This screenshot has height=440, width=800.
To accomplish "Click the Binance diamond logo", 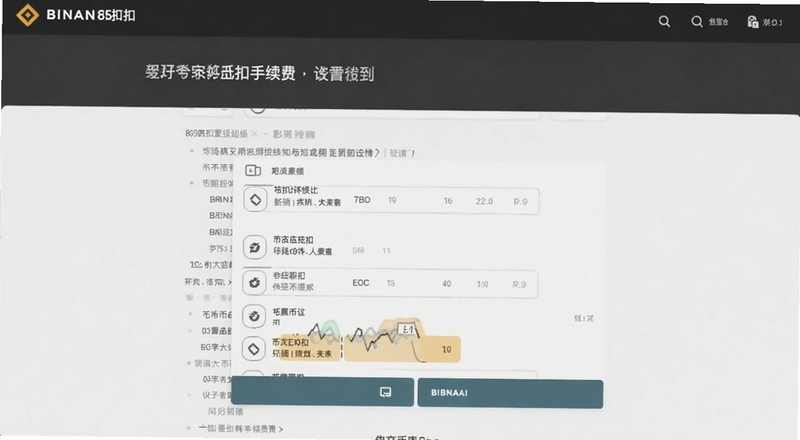I will pos(28,15).
